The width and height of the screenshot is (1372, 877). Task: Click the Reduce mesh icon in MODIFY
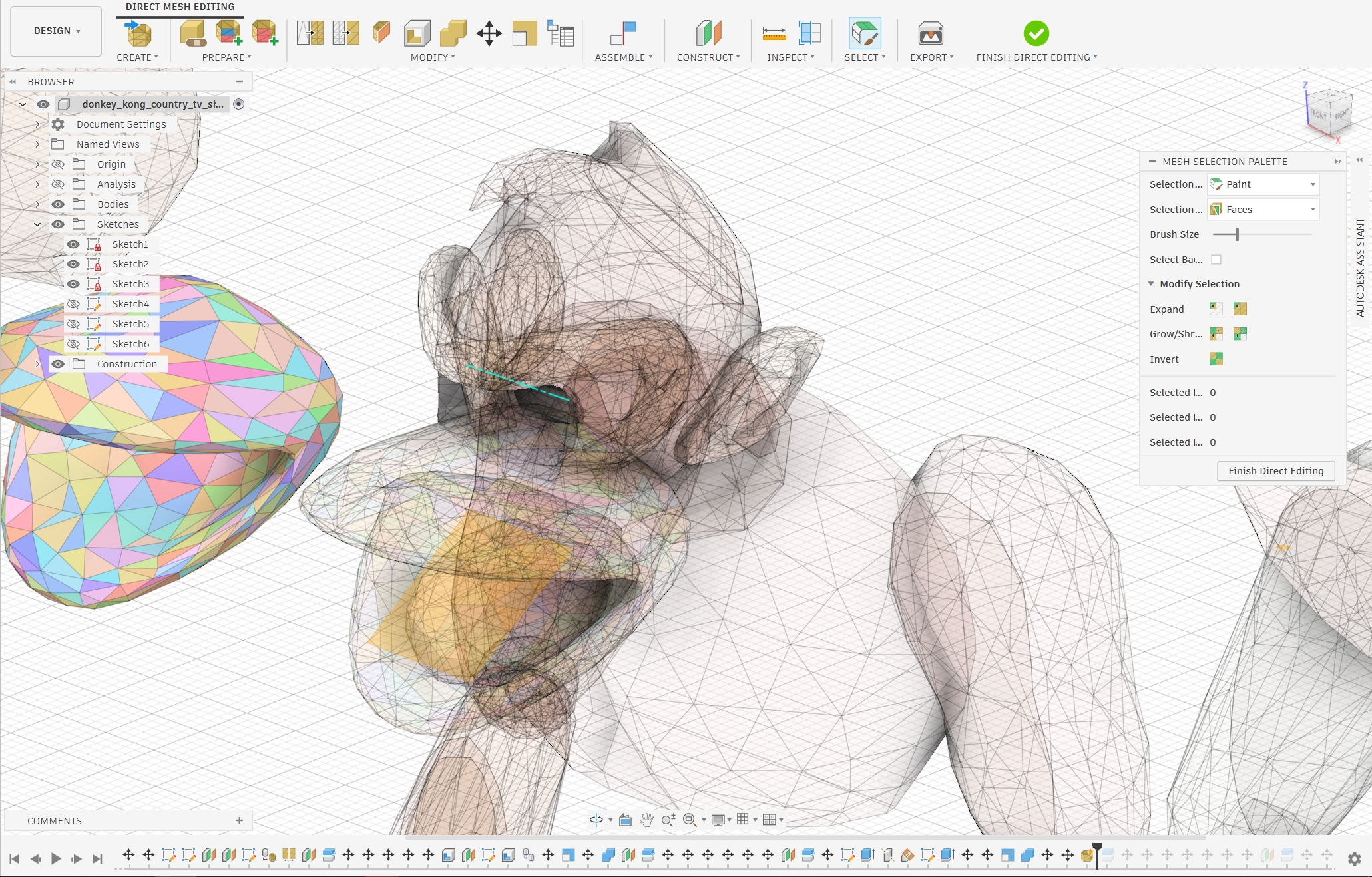click(346, 33)
